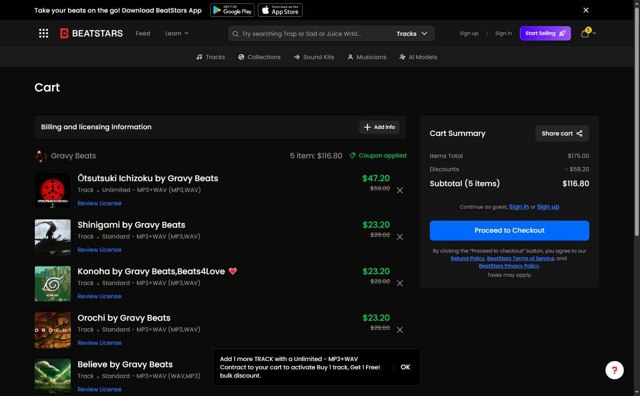Click the $47.20 discounted price
This screenshot has height=396, width=640.
pyautogui.click(x=376, y=178)
